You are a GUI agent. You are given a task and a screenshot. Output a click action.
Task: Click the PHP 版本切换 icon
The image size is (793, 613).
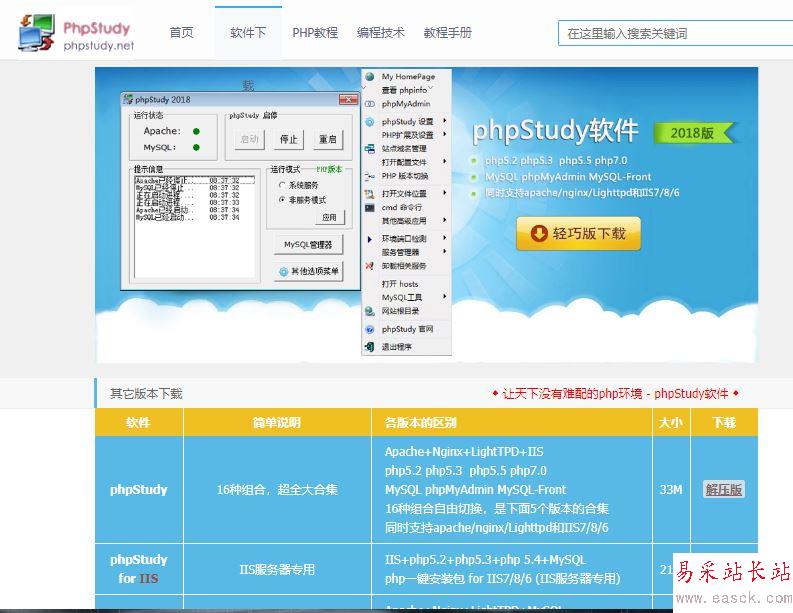pos(370,176)
